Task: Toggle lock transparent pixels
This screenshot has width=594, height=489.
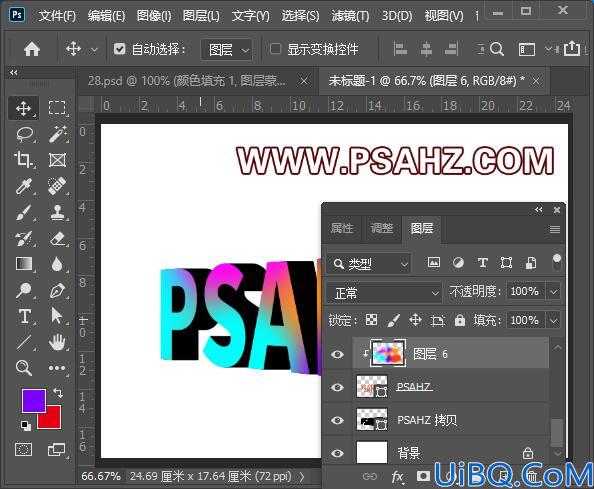Action: pos(371,320)
